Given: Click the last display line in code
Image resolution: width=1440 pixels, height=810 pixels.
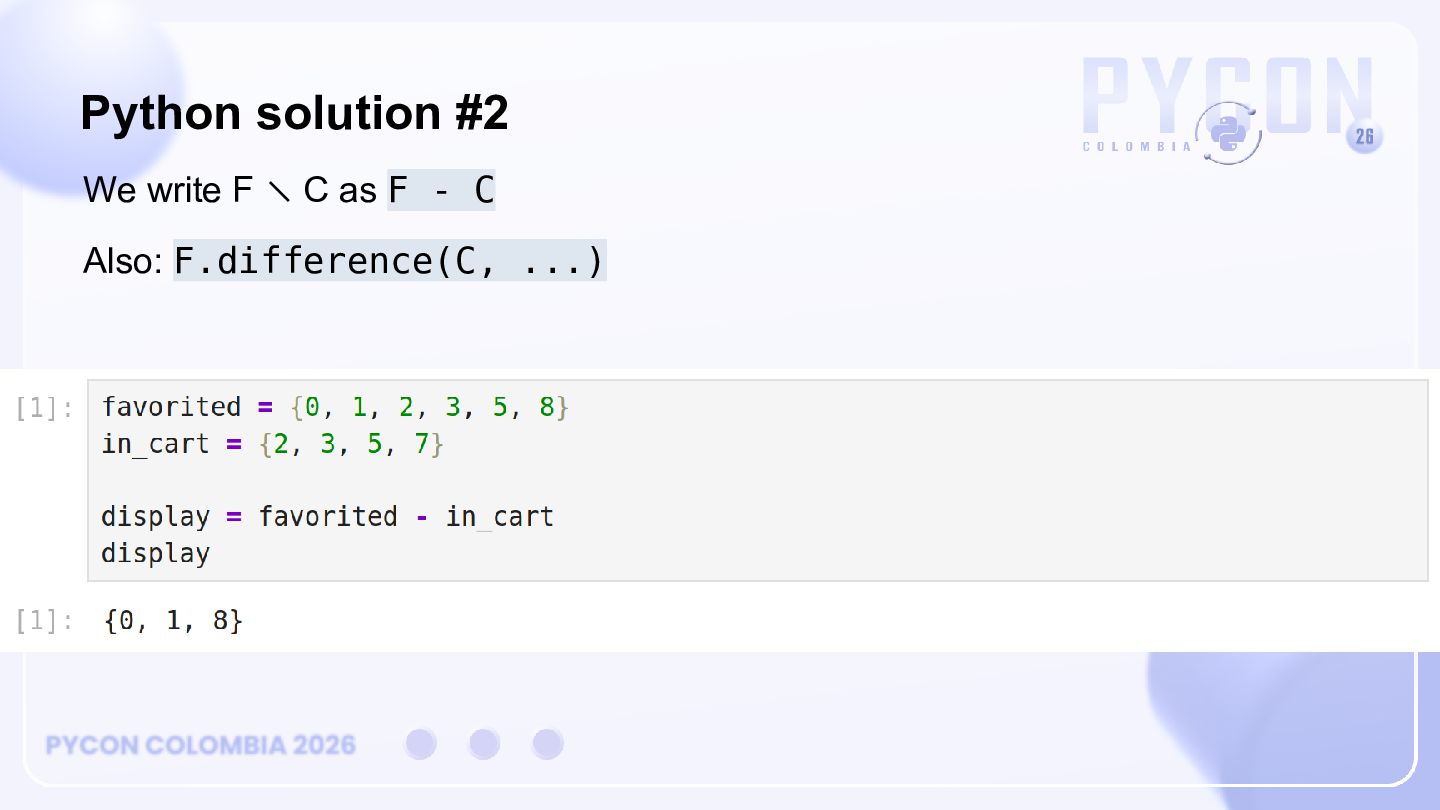Looking at the screenshot, I should (155, 553).
